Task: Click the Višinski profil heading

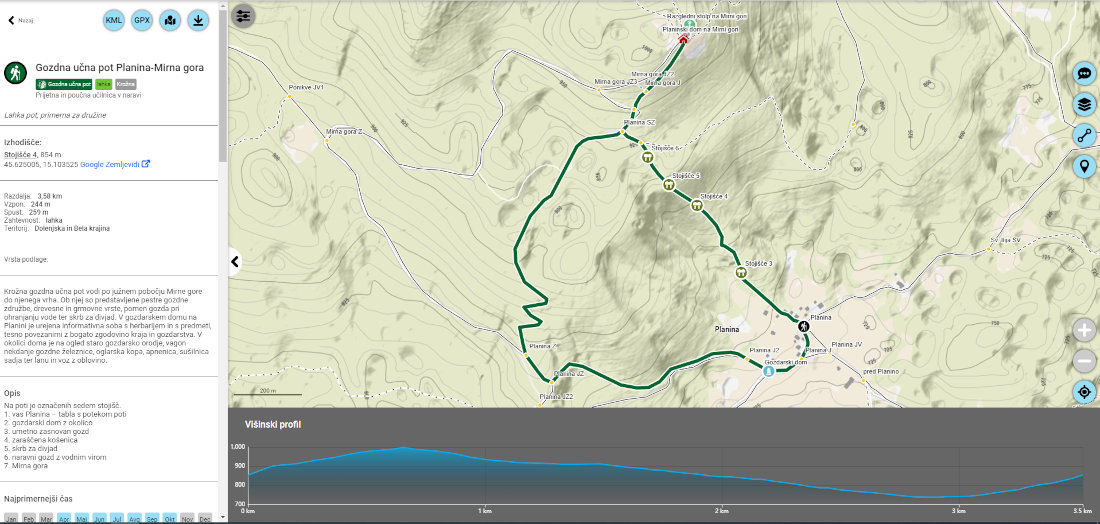Action: (x=273, y=424)
